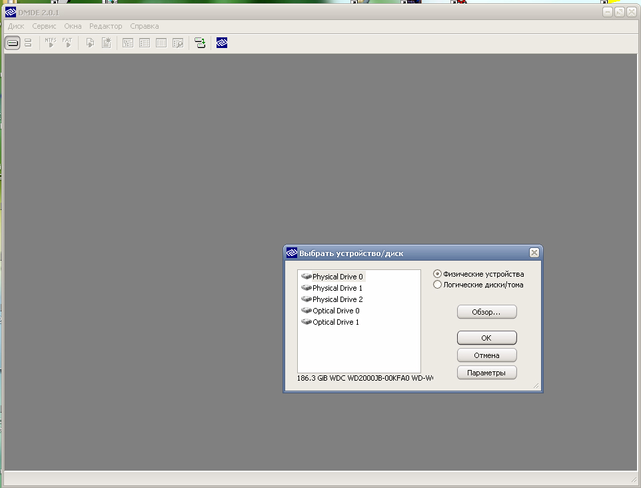Click the blue DMDE logo toolbar icon
Viewport: 641px width, 488px height.
point(222,43)
